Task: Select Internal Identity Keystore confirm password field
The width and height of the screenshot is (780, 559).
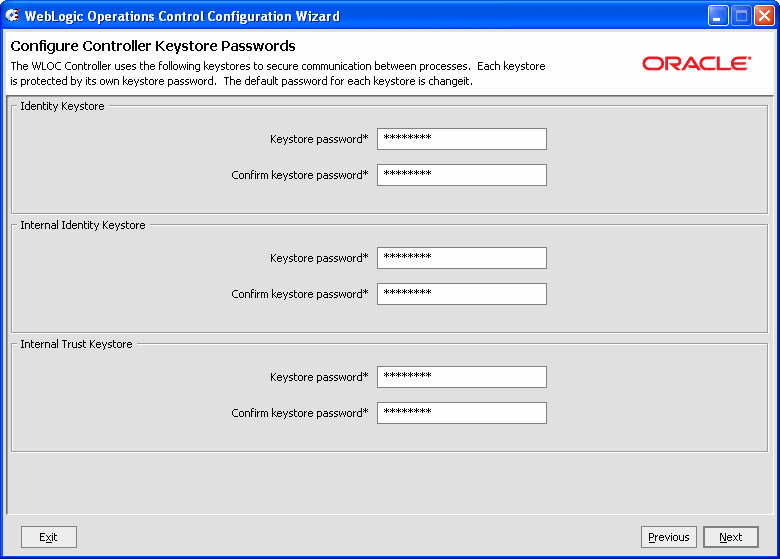Action: click(x=462, y=294)
